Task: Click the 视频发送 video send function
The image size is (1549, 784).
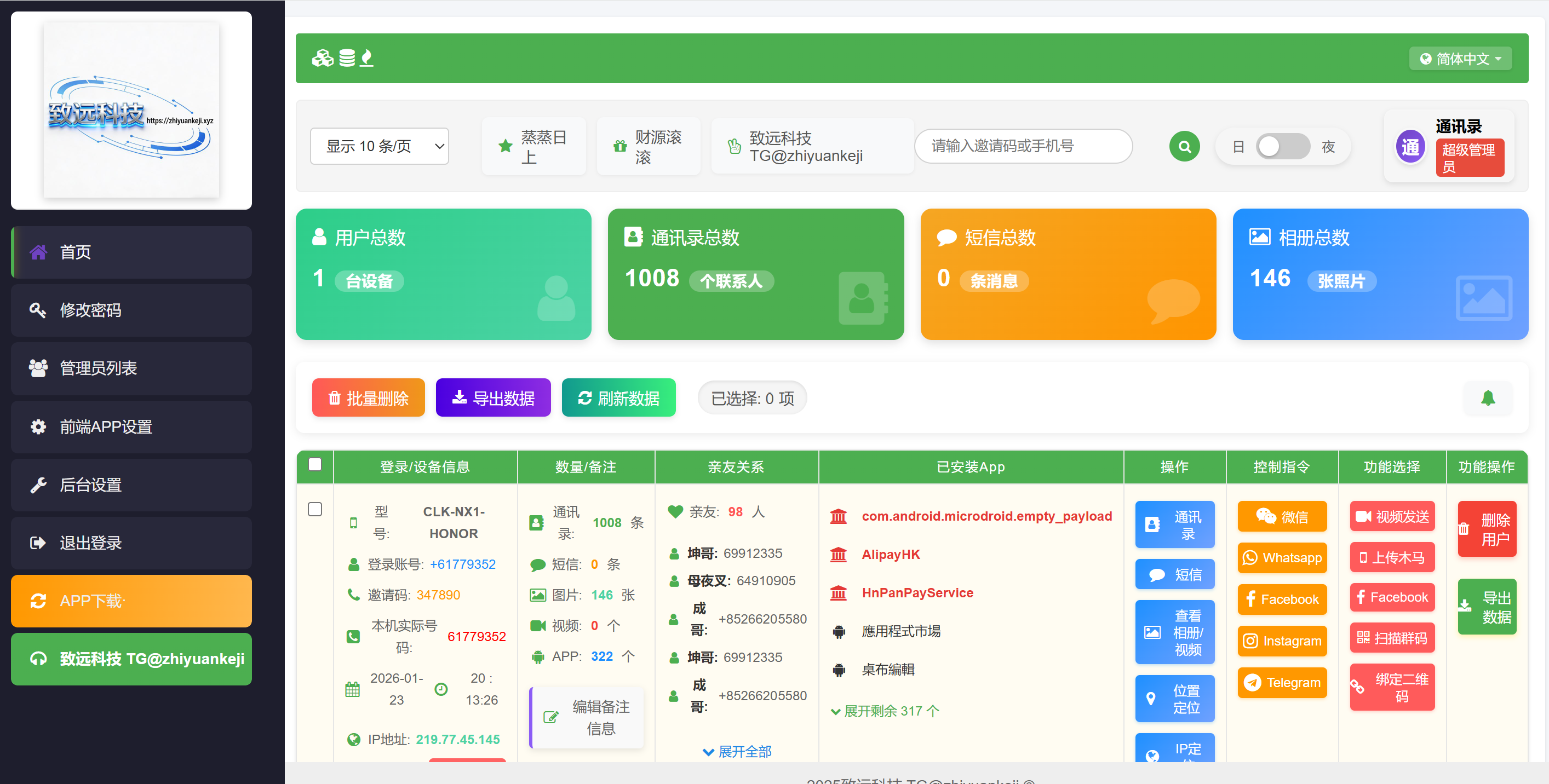Action: point(1392,516)
